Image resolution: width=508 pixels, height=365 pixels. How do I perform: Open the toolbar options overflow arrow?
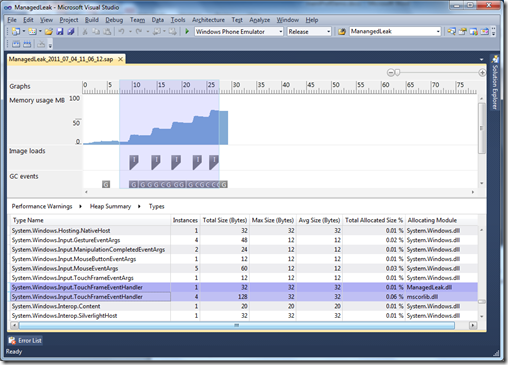point(494,32)
